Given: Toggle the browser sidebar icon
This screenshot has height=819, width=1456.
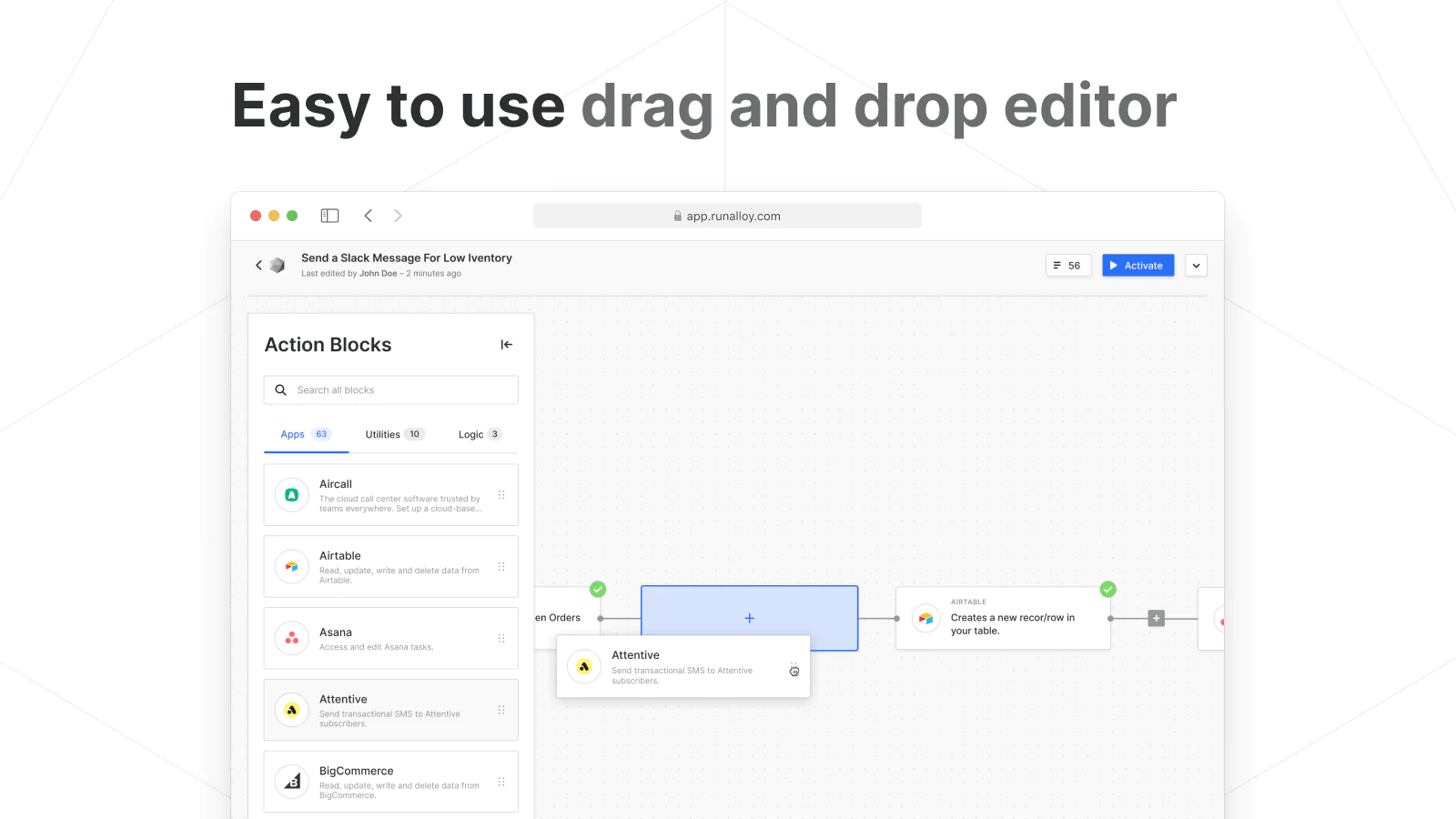Looking at the screenshot, I should (329, 216).
